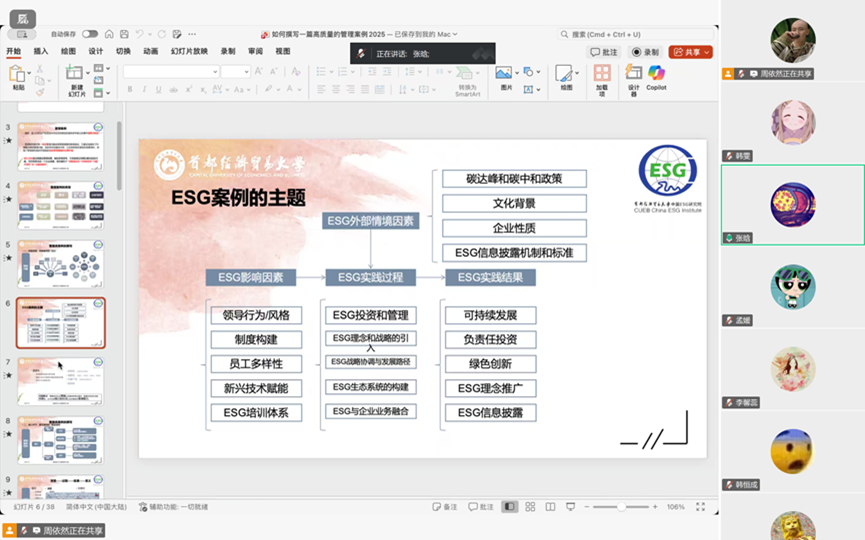Click the Format Painter brush icon
Image resolution: width=865 pixels, height=540 pixels.
[x=40, y=92]
